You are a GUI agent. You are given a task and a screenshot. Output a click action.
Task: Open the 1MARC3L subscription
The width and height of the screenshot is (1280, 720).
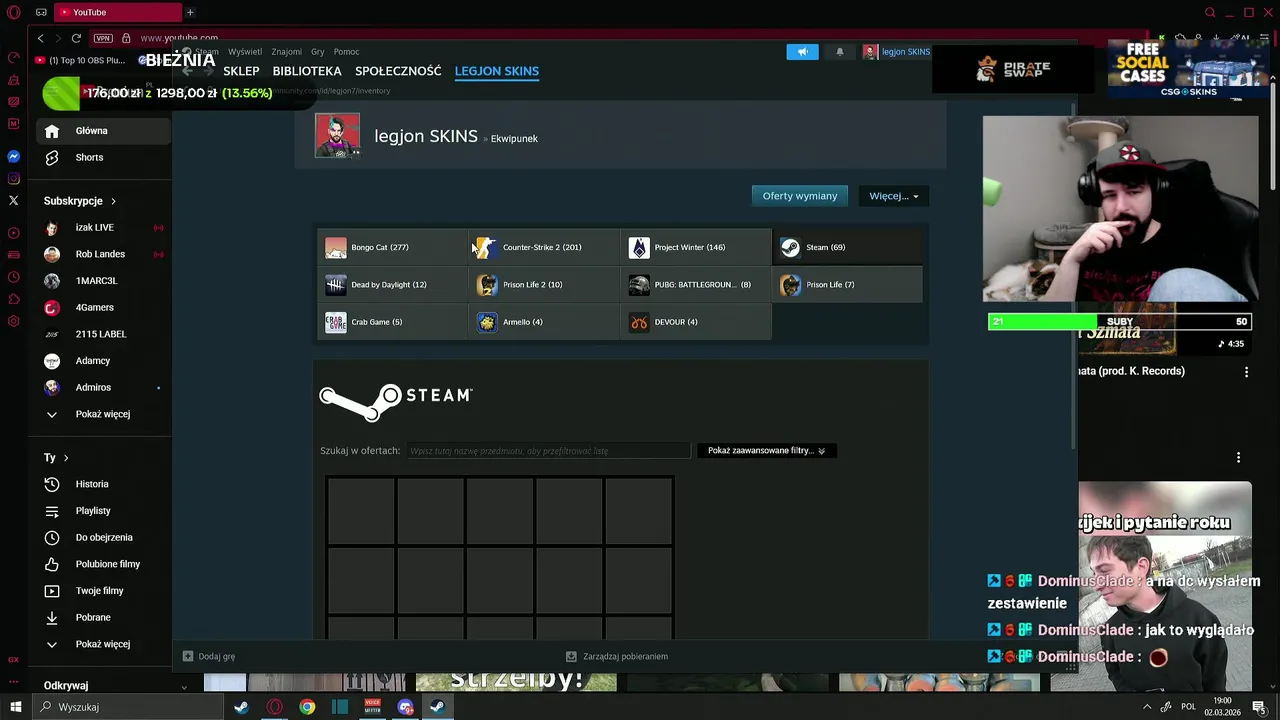[102, 281]
